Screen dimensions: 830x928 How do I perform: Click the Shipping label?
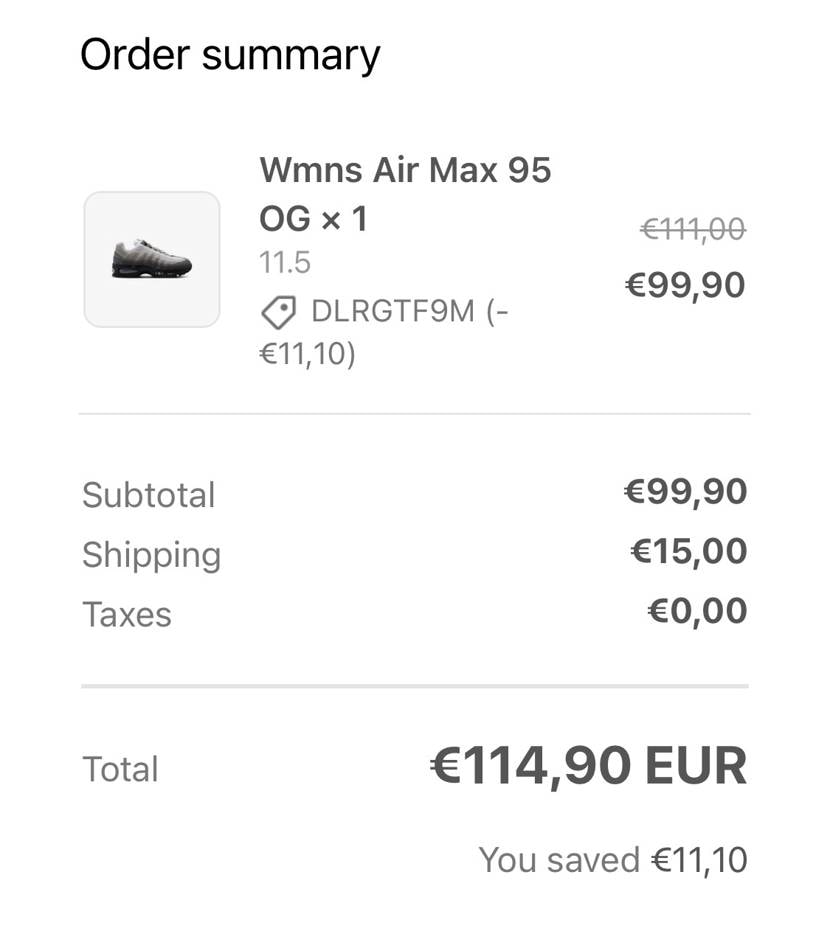point(151,554)
